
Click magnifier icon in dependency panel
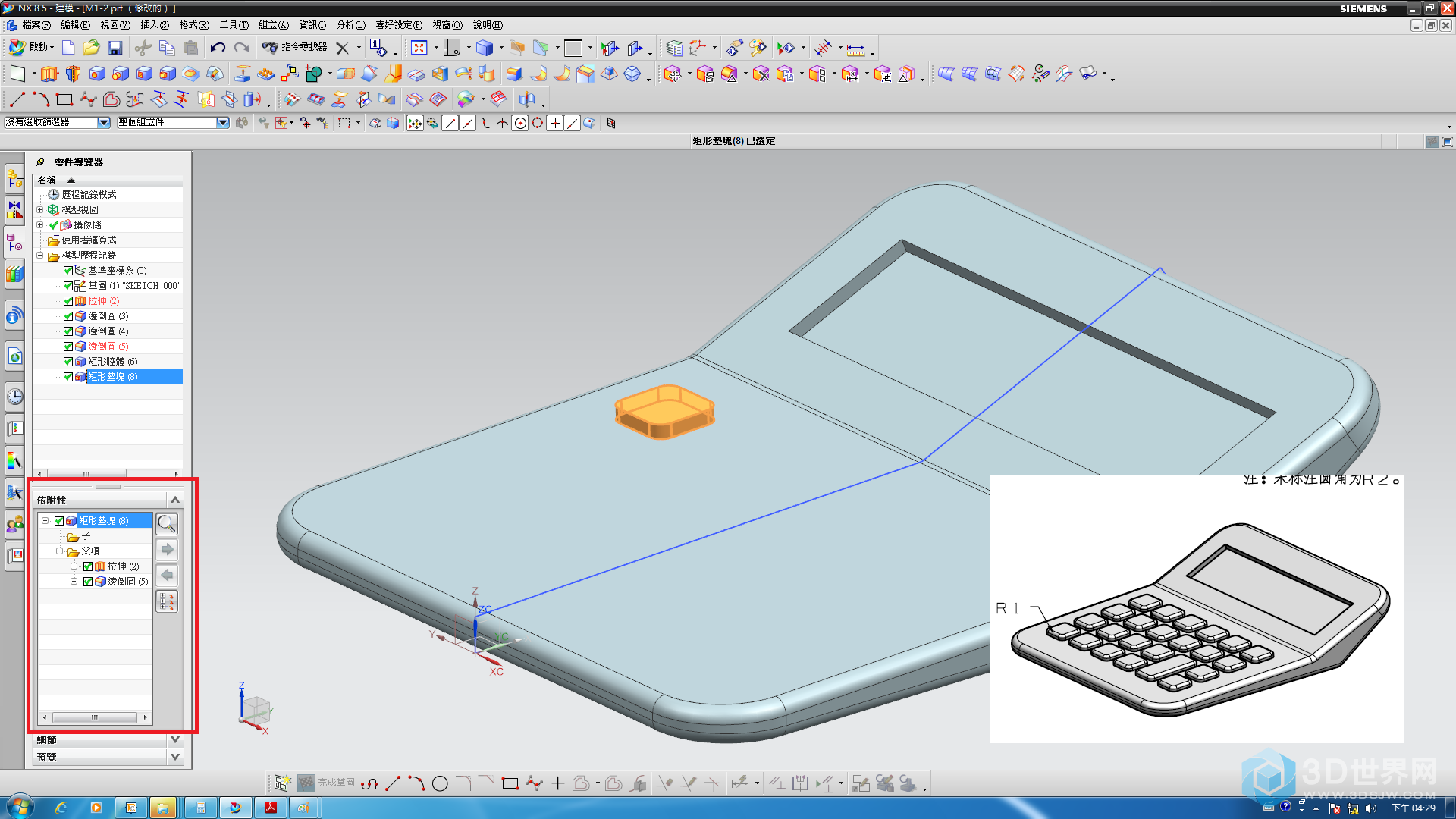pos(167,523)
